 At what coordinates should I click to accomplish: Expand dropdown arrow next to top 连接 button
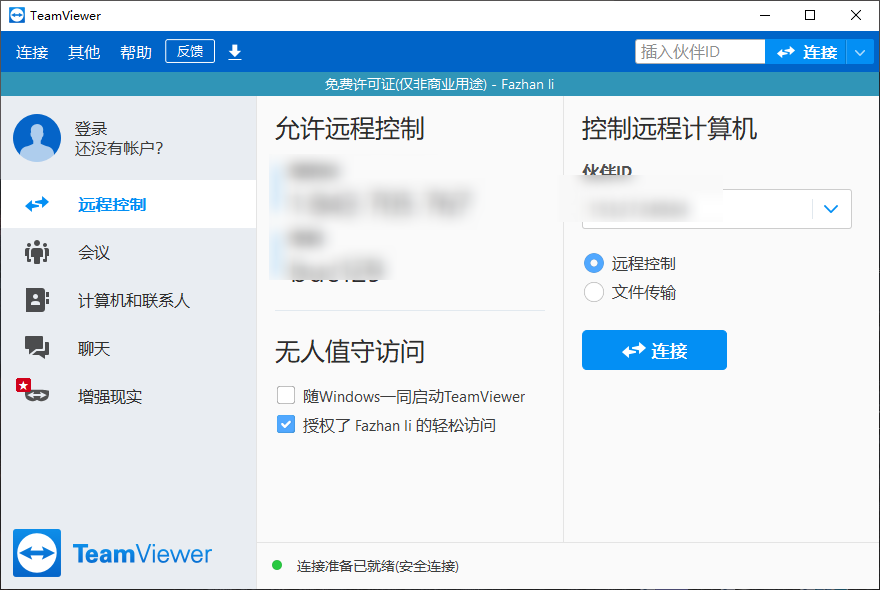pyautogui.click(x=860, y=53)
